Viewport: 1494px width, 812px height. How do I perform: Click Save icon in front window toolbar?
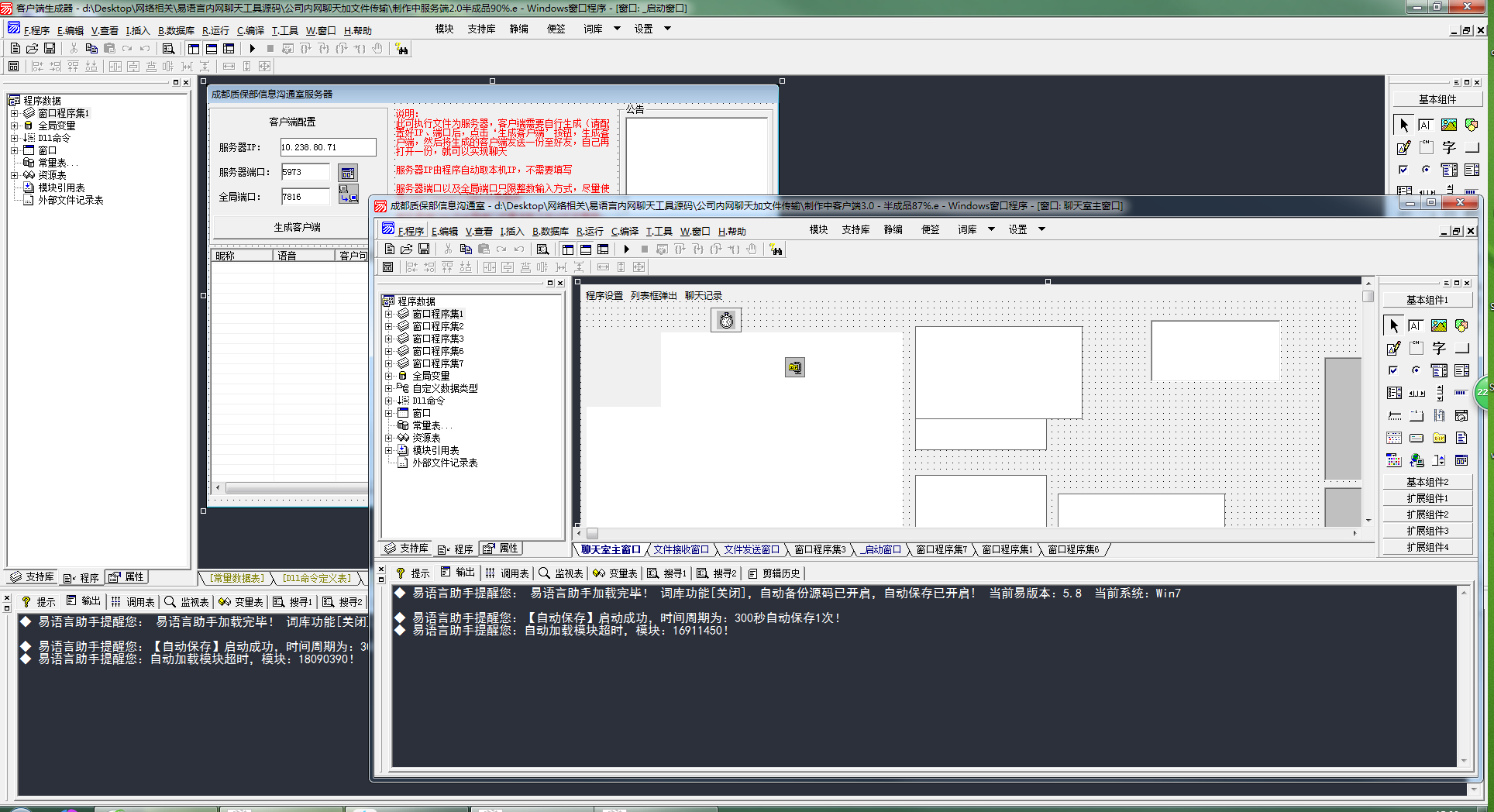[424, 249]
